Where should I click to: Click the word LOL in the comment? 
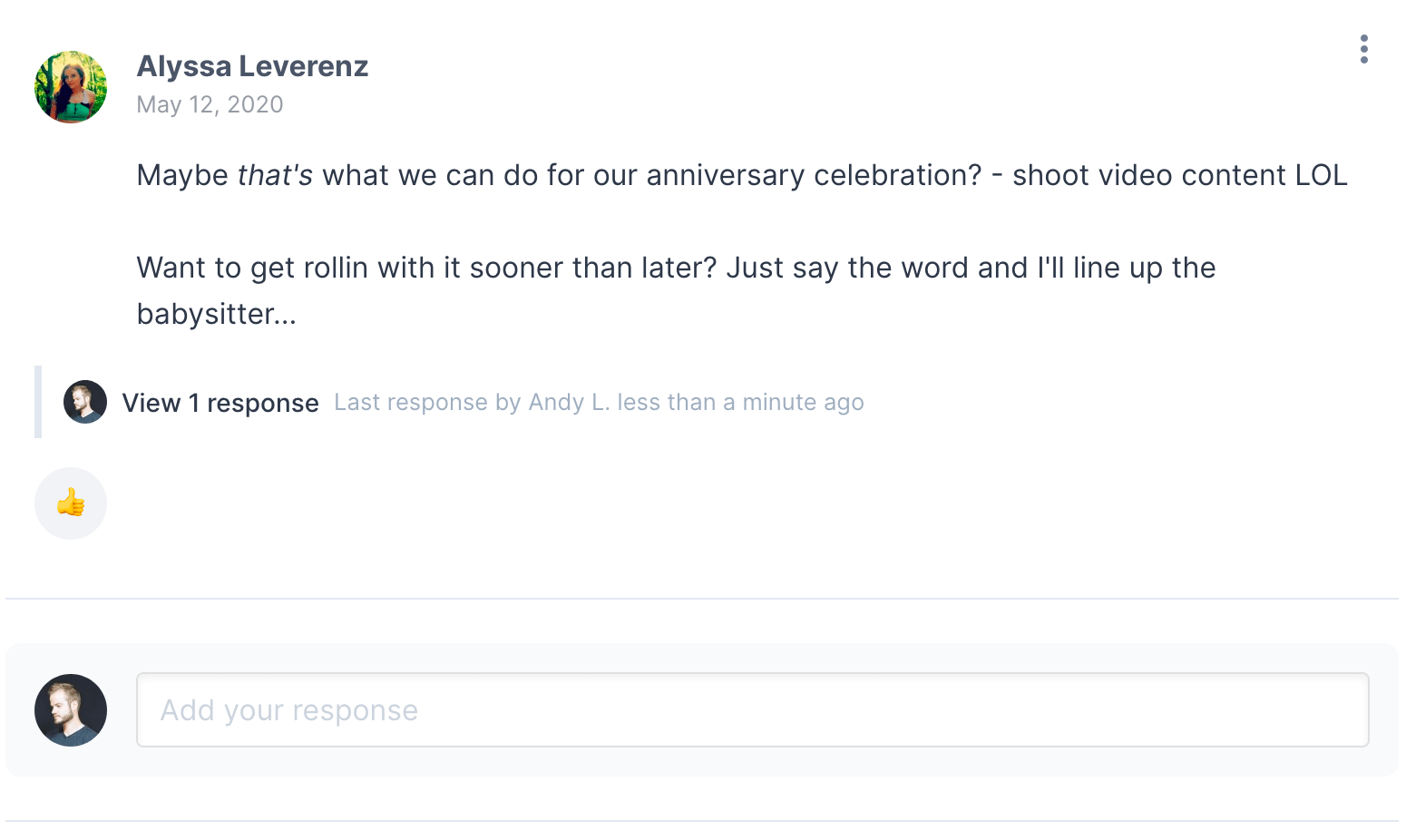point(1321,175)
